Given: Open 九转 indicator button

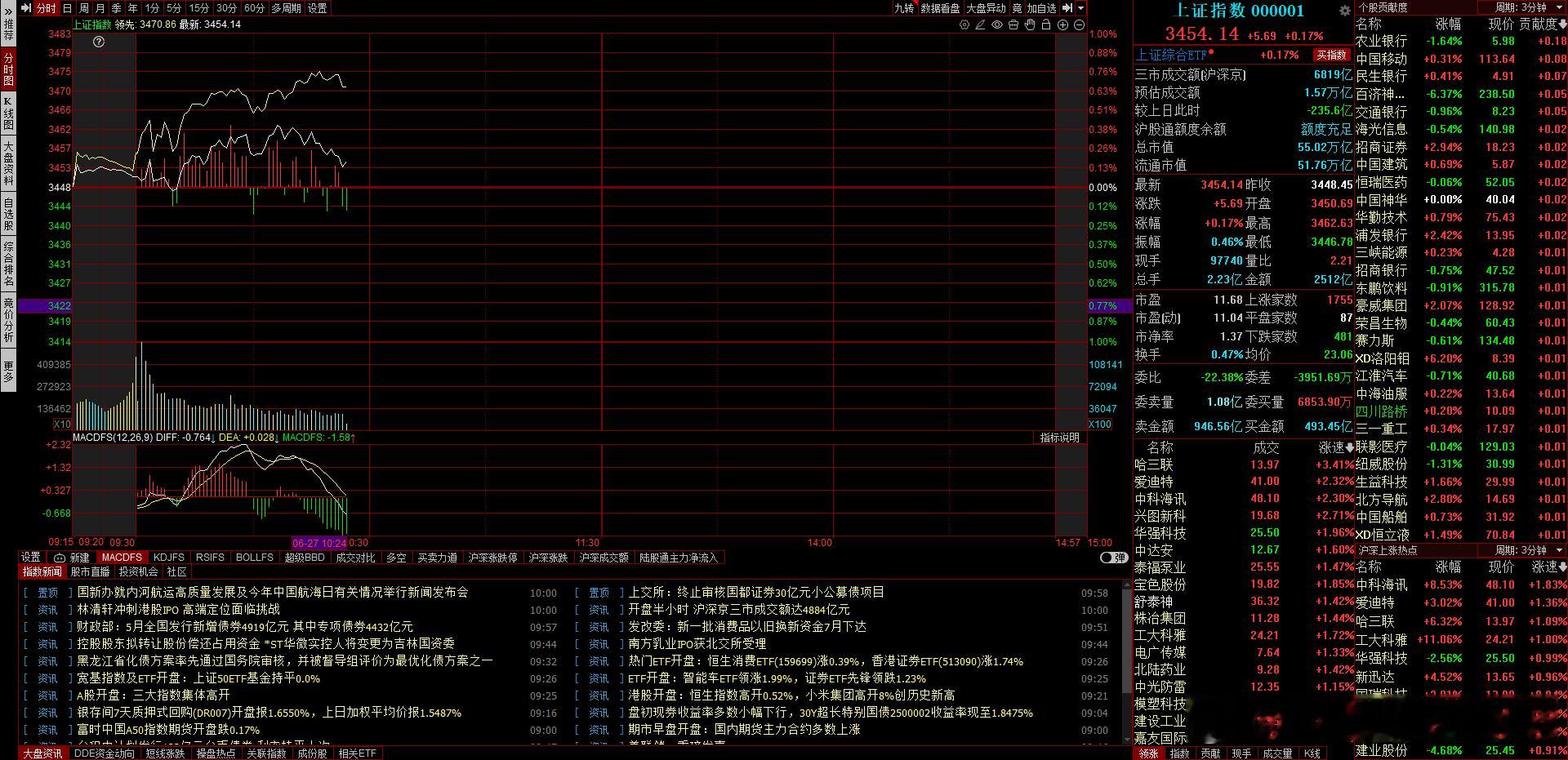Looking at the screenshot, I should (904, 7).
